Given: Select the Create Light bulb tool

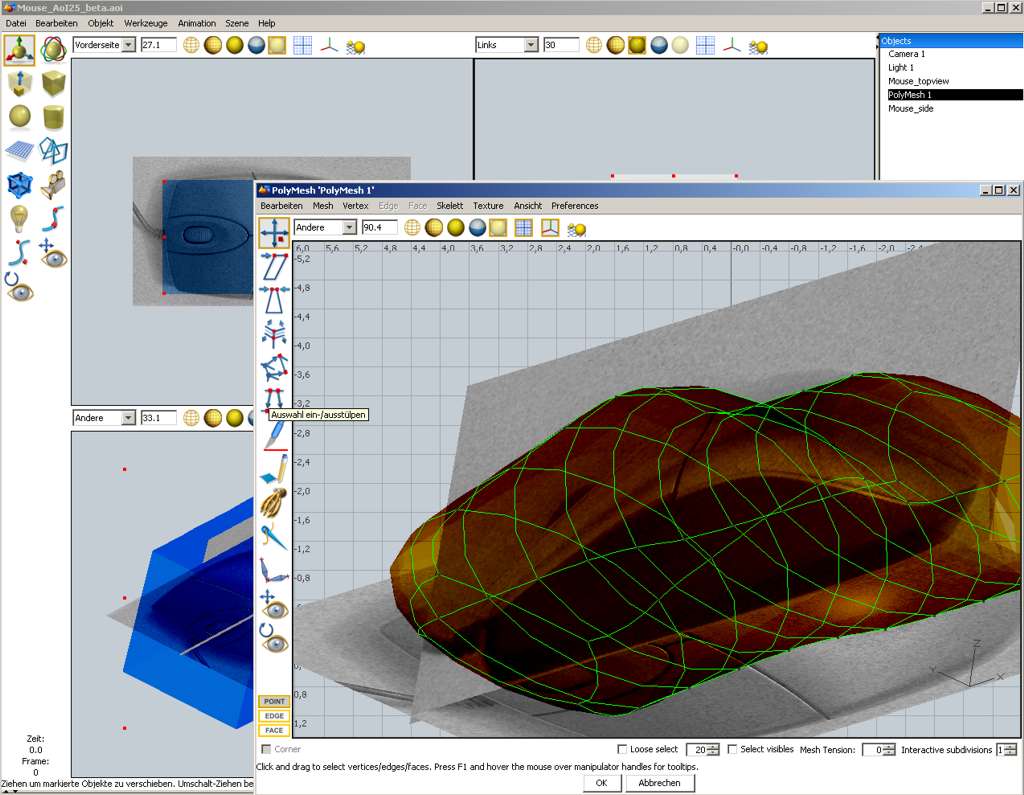Looking at the screenshot, I should point(20,219).
